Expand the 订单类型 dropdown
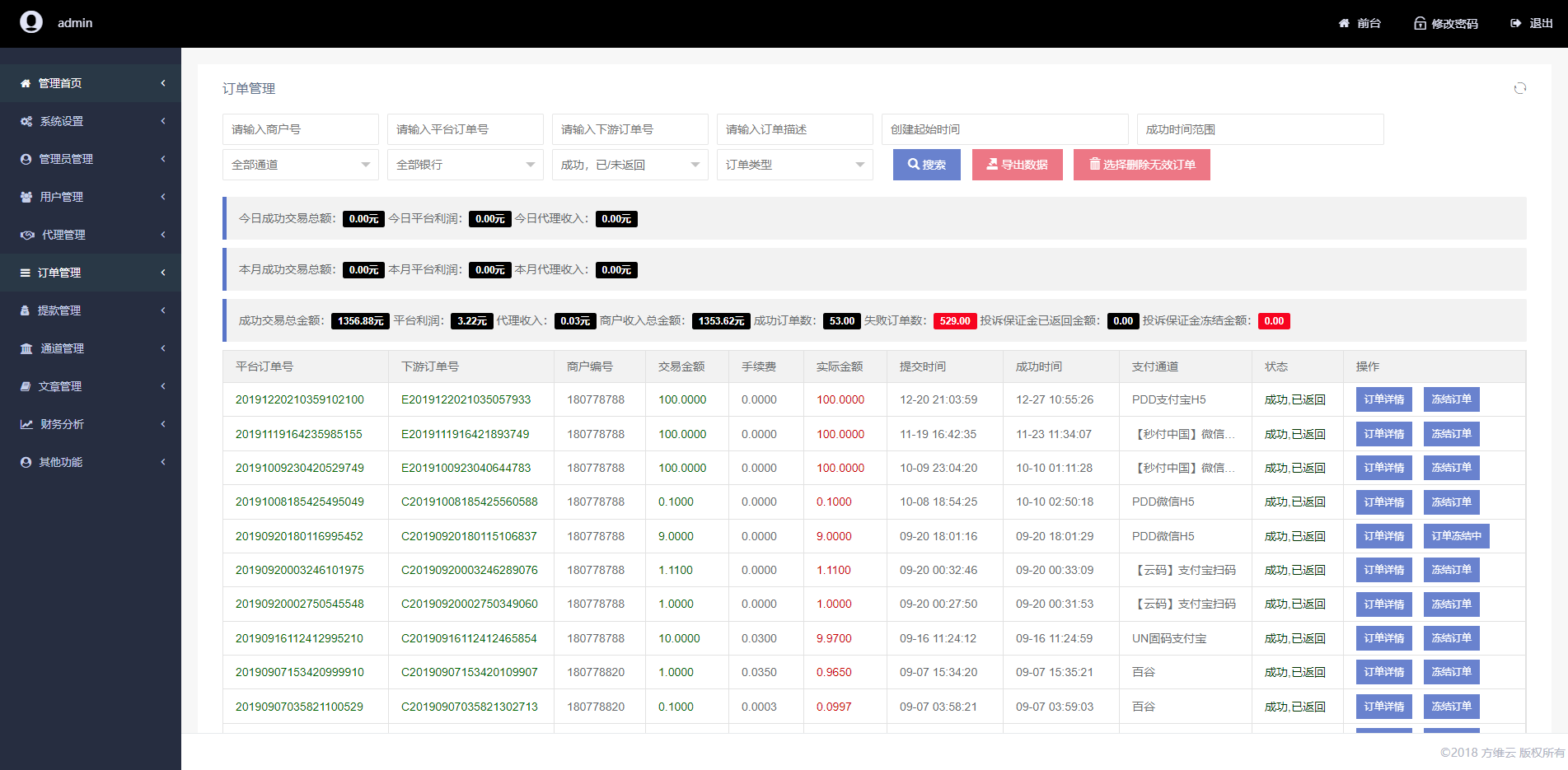Viewport: 1568px width, 770px height. tap(794, 165)
